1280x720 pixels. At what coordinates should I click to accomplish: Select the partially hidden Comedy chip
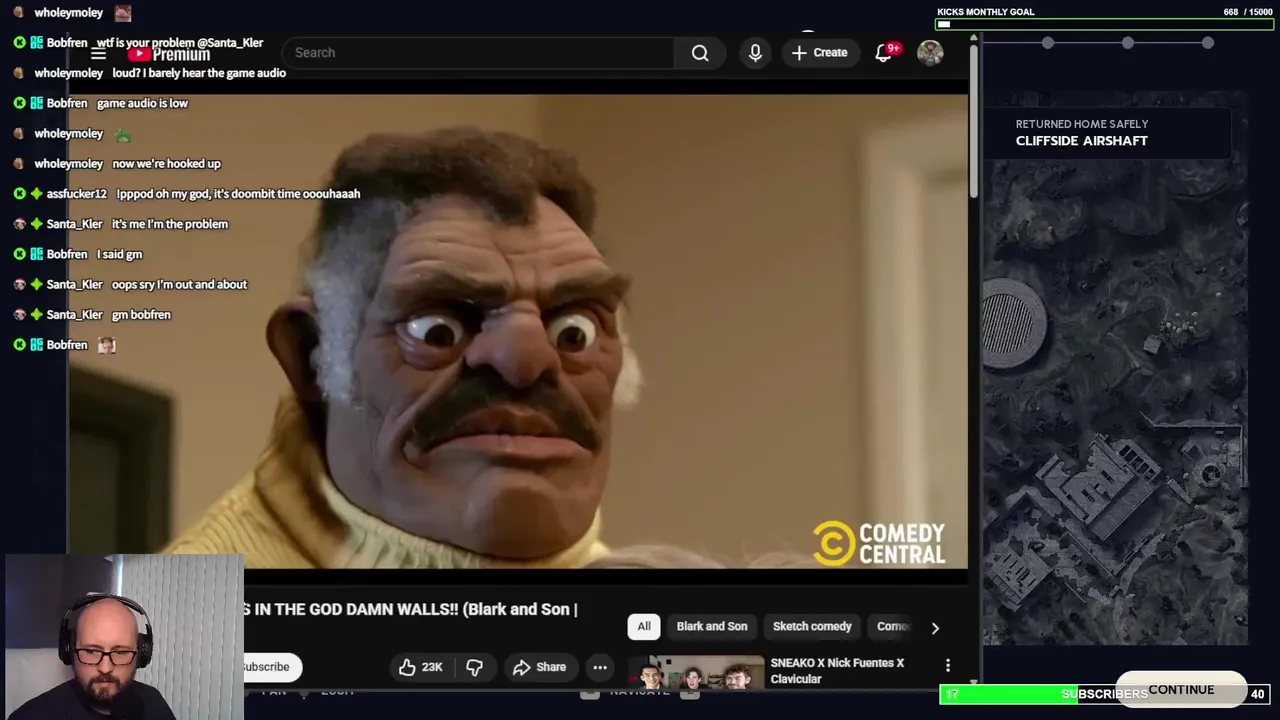point(892,627)
